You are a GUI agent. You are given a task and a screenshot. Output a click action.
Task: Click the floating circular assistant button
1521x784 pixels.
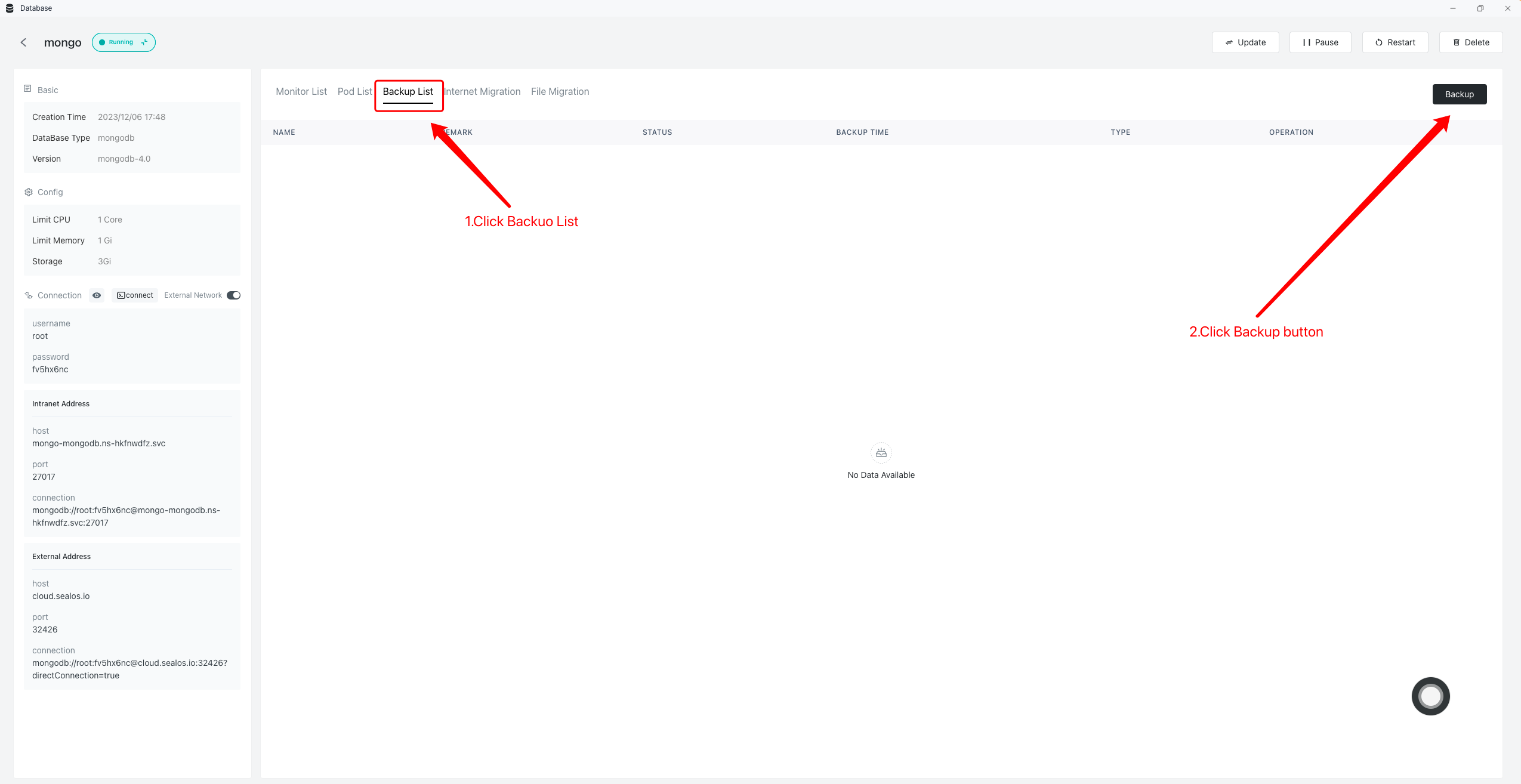[1430, 696]
